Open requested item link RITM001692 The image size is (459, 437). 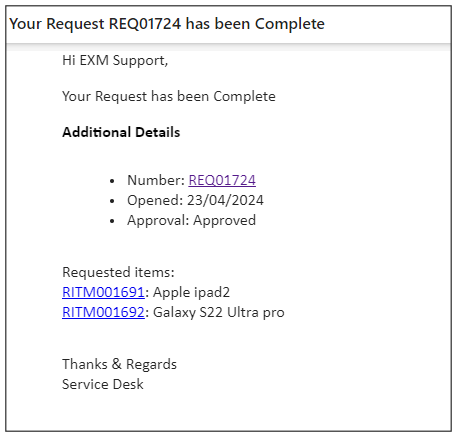coord(103,312)
